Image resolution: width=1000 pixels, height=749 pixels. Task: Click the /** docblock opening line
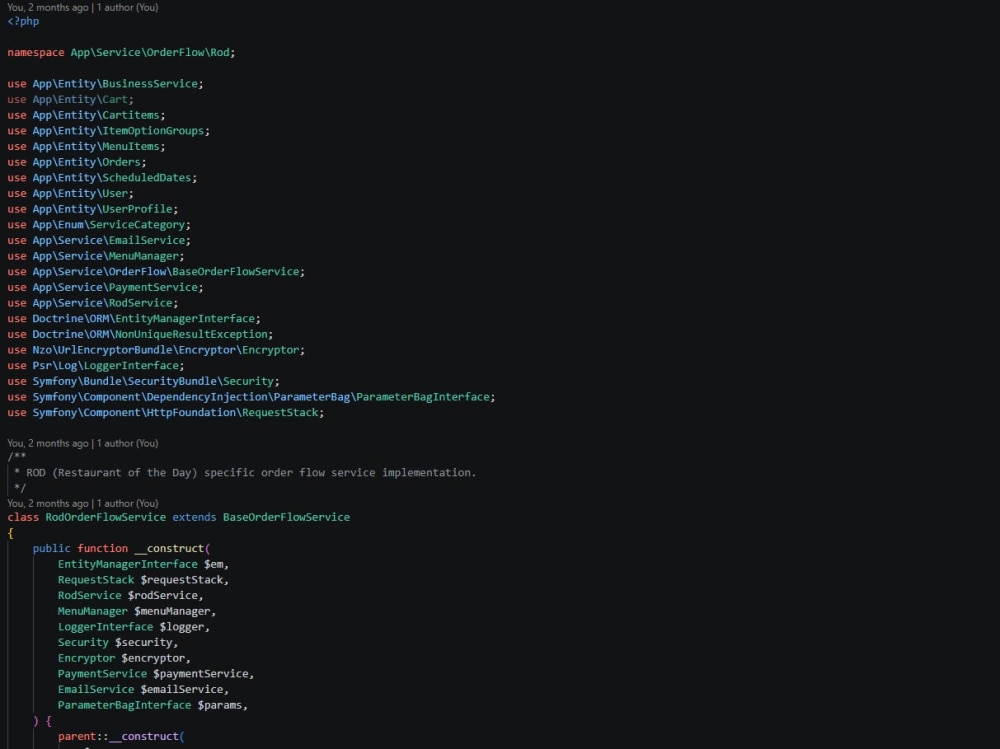point(17,457)
